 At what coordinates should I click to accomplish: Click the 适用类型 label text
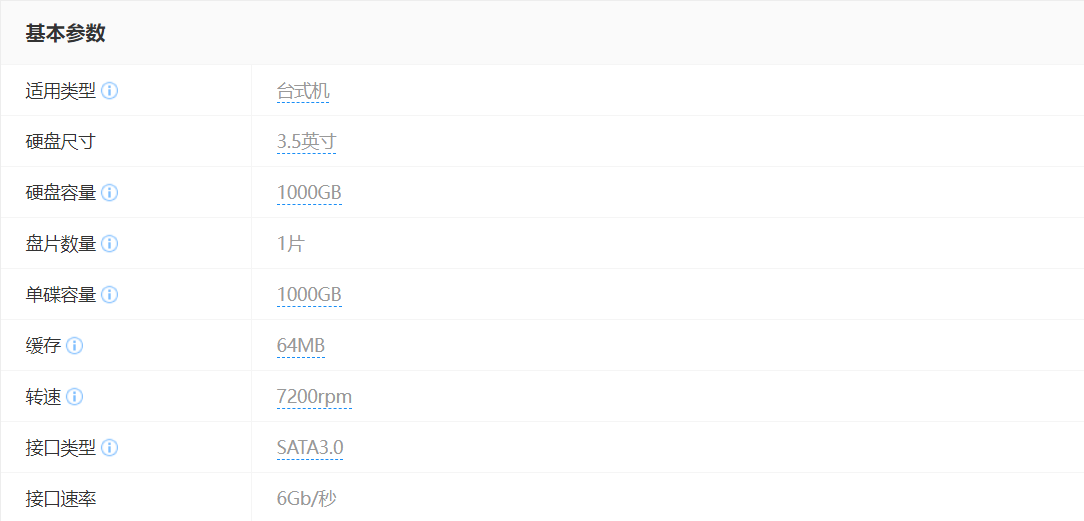click(60, 91)
